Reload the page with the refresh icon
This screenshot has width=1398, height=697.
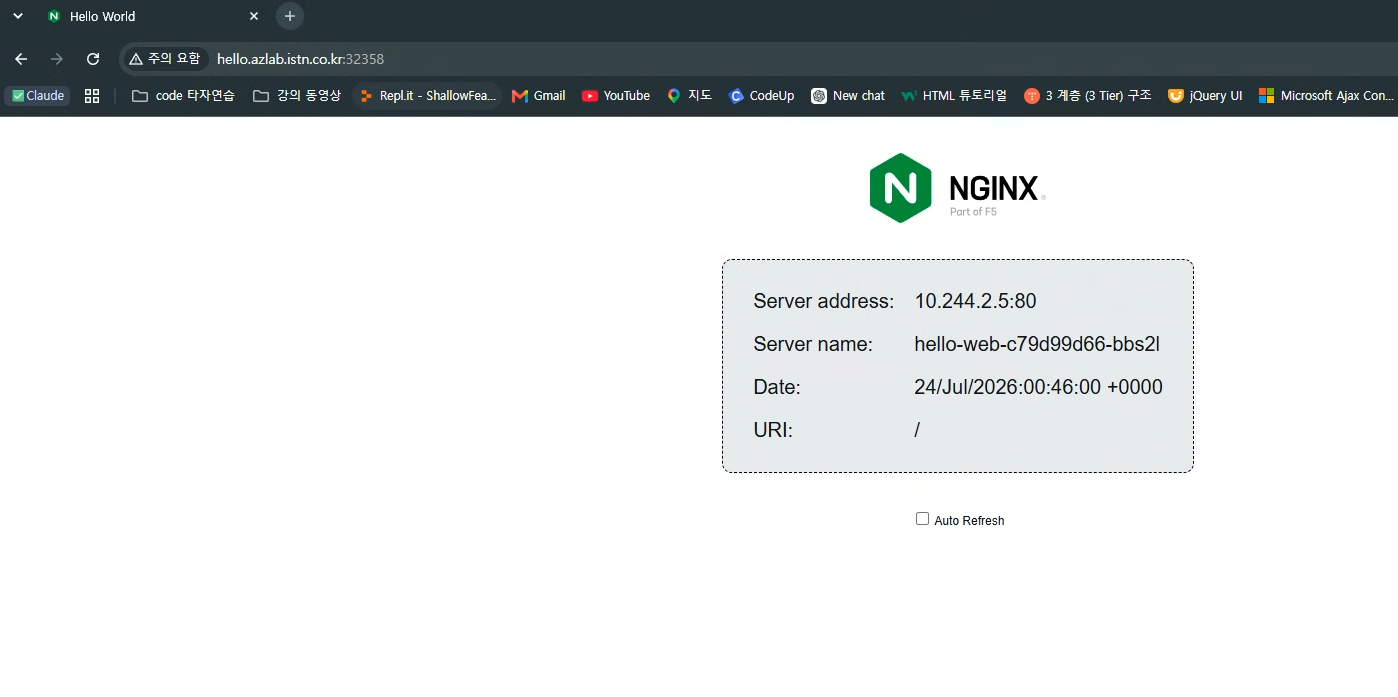click(x=93, y=59)
